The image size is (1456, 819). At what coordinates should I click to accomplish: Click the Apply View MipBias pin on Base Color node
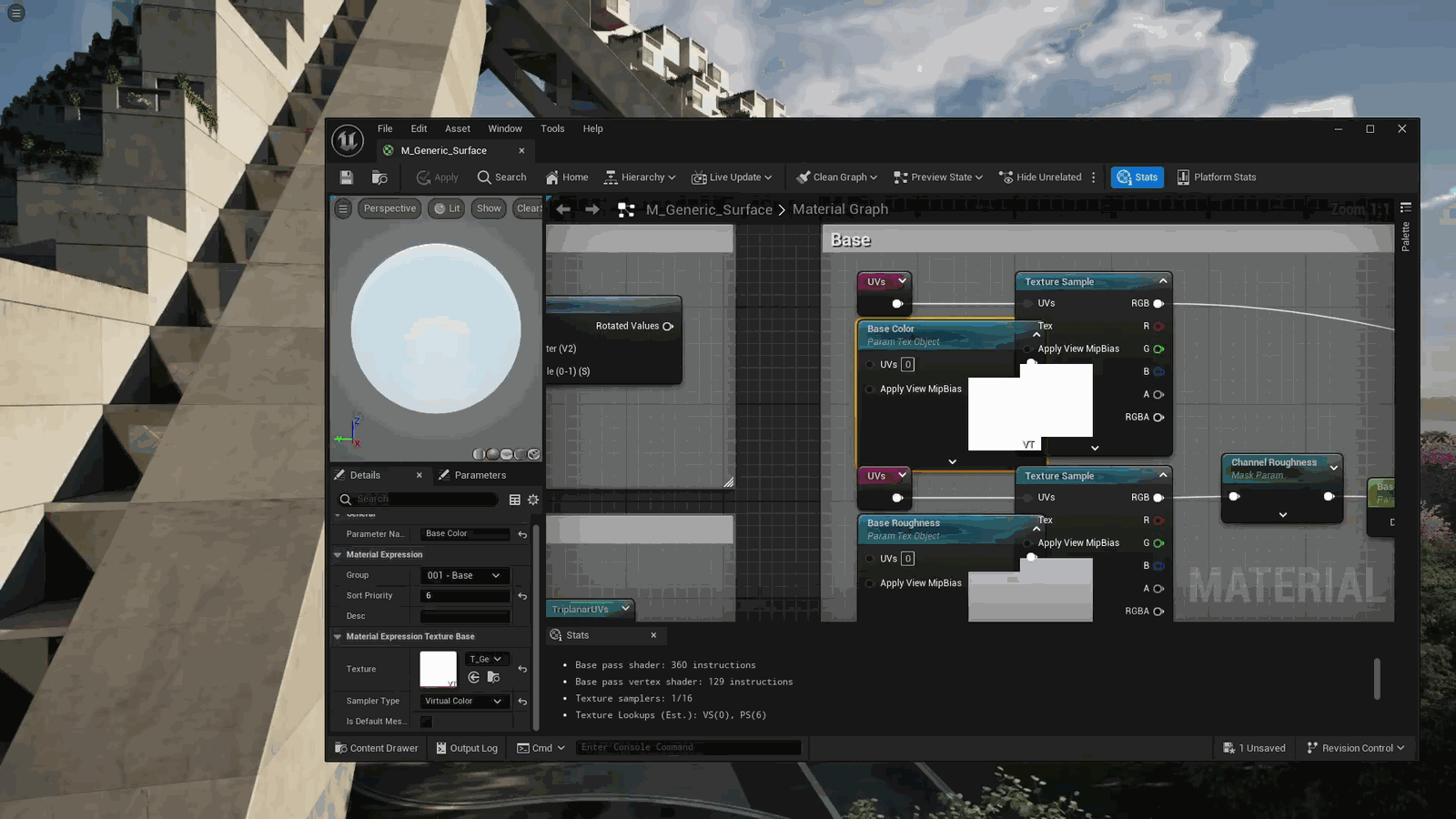click(870, 389)
